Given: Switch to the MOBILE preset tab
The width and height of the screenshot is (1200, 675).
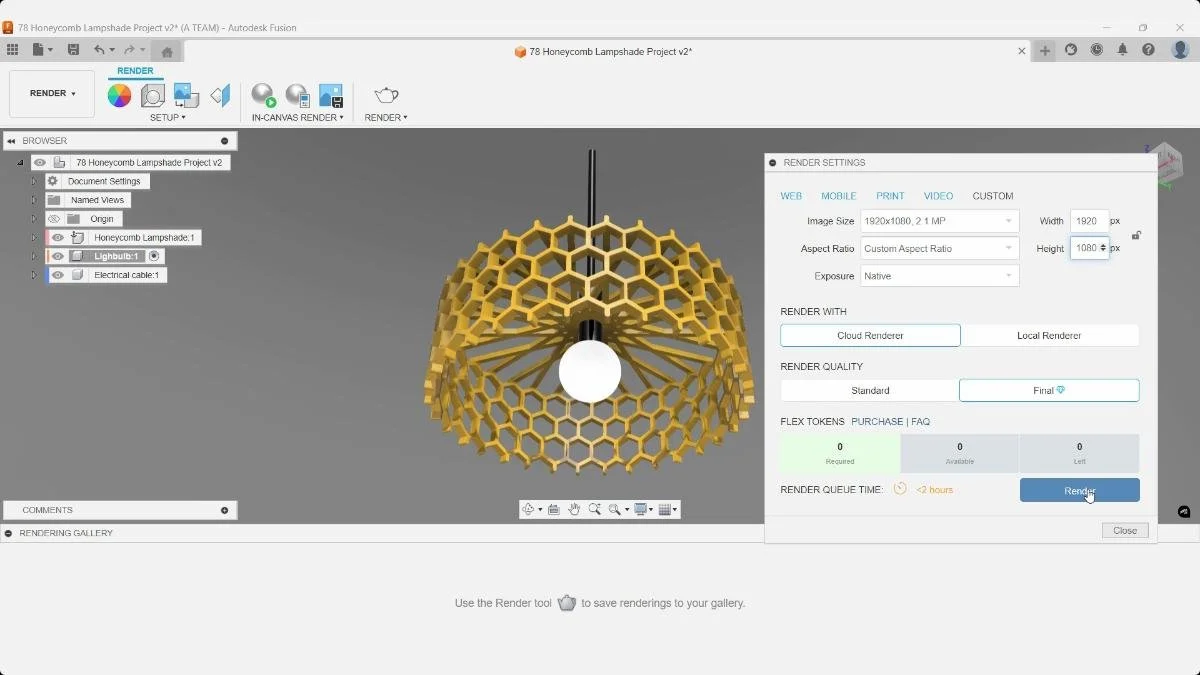Looking at the screenshot, I should 839,196.
